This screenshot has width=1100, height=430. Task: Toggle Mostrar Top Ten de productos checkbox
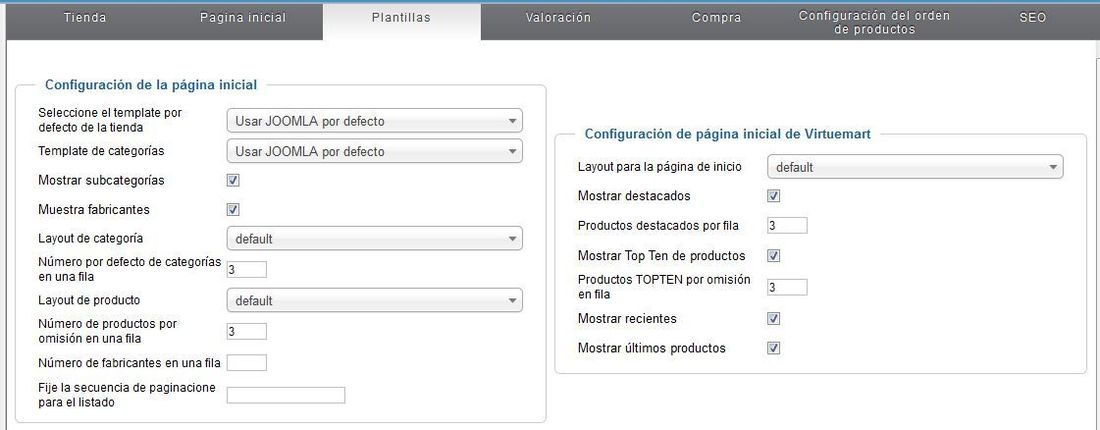pyautogui.click(x=774, y=256)
